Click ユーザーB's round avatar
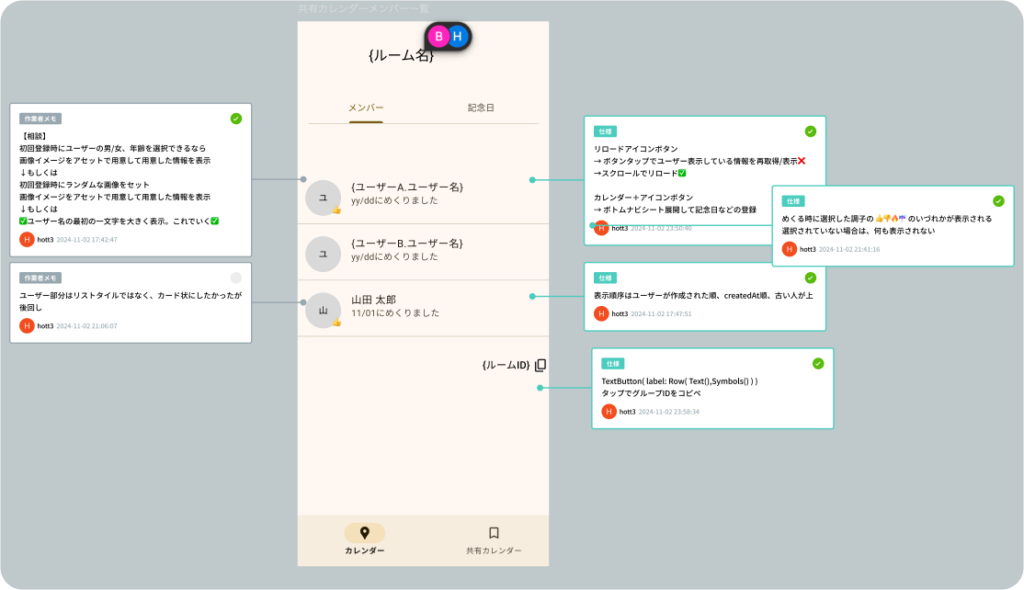 pyautogui.click(x=323, y=254)
